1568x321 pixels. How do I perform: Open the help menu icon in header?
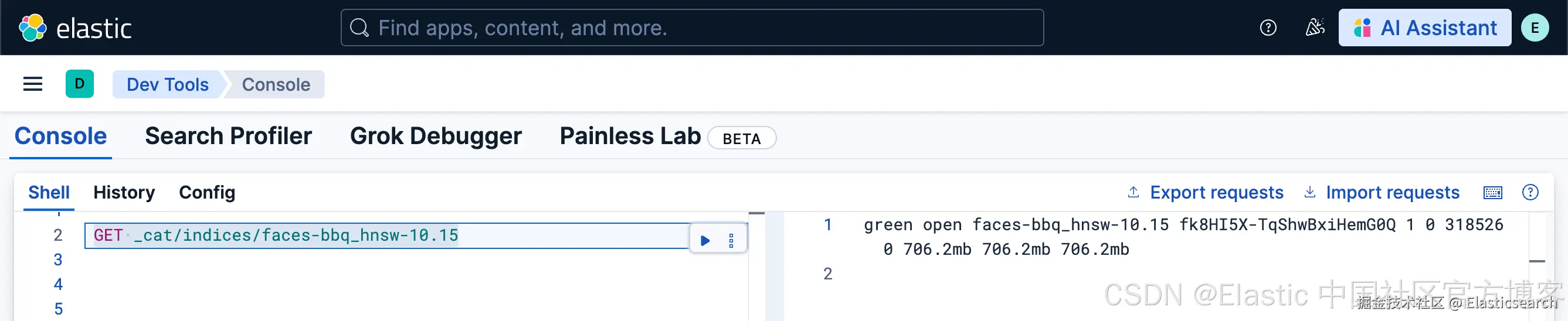click(1268, 28)
